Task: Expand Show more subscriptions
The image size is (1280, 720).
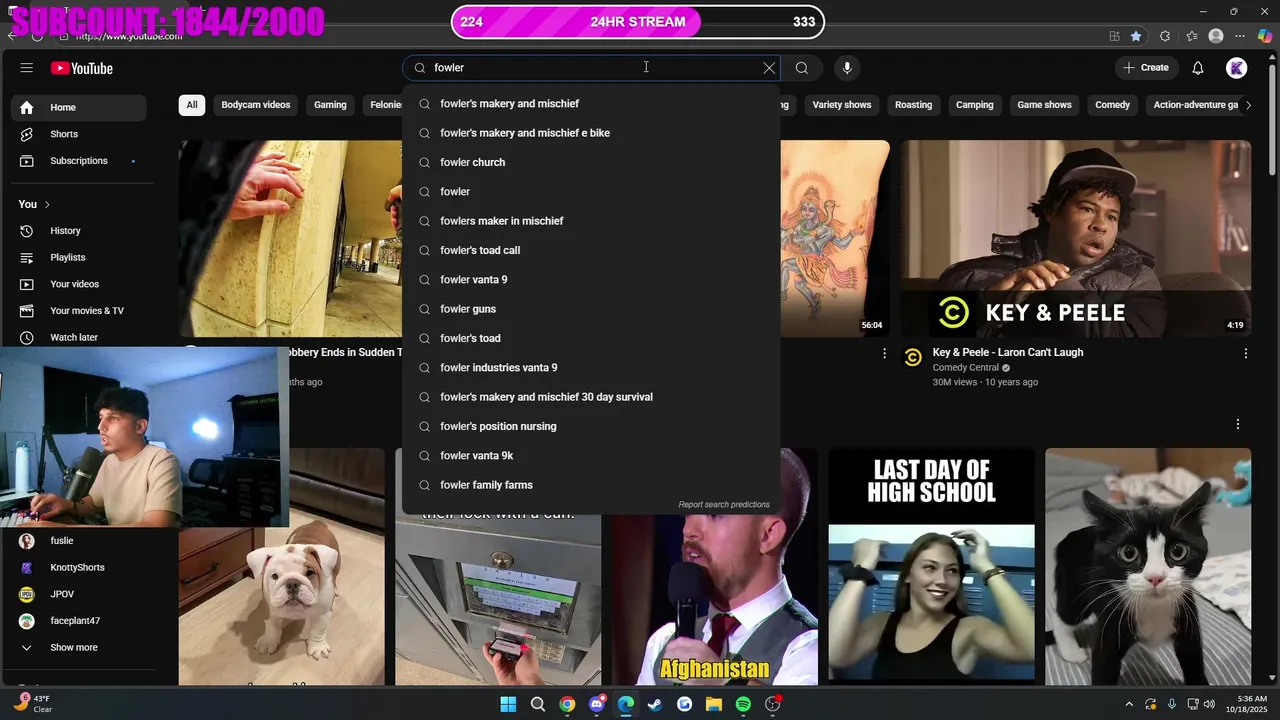Action: pos(79,648)
